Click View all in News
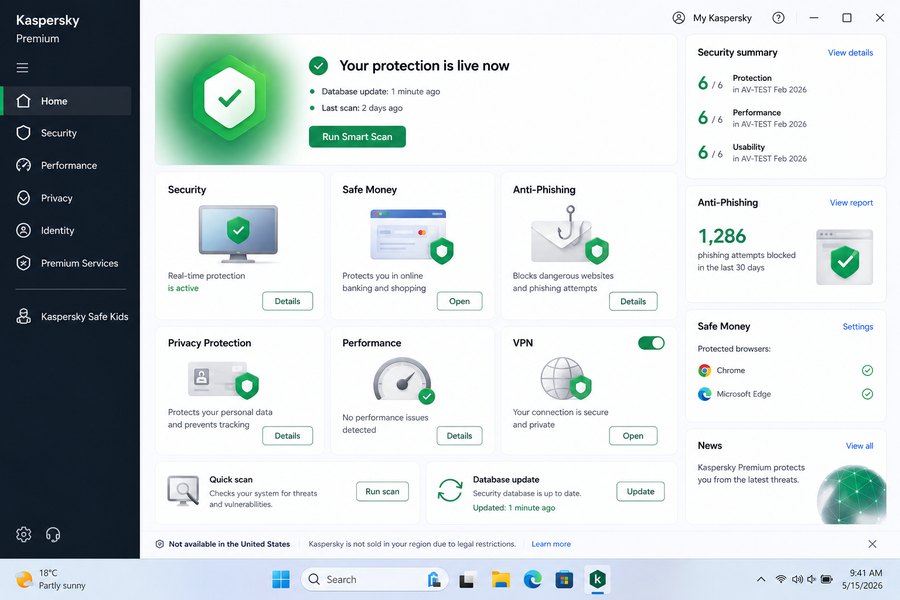This screenshot has height=600, width=900. [x=859, y=446]
